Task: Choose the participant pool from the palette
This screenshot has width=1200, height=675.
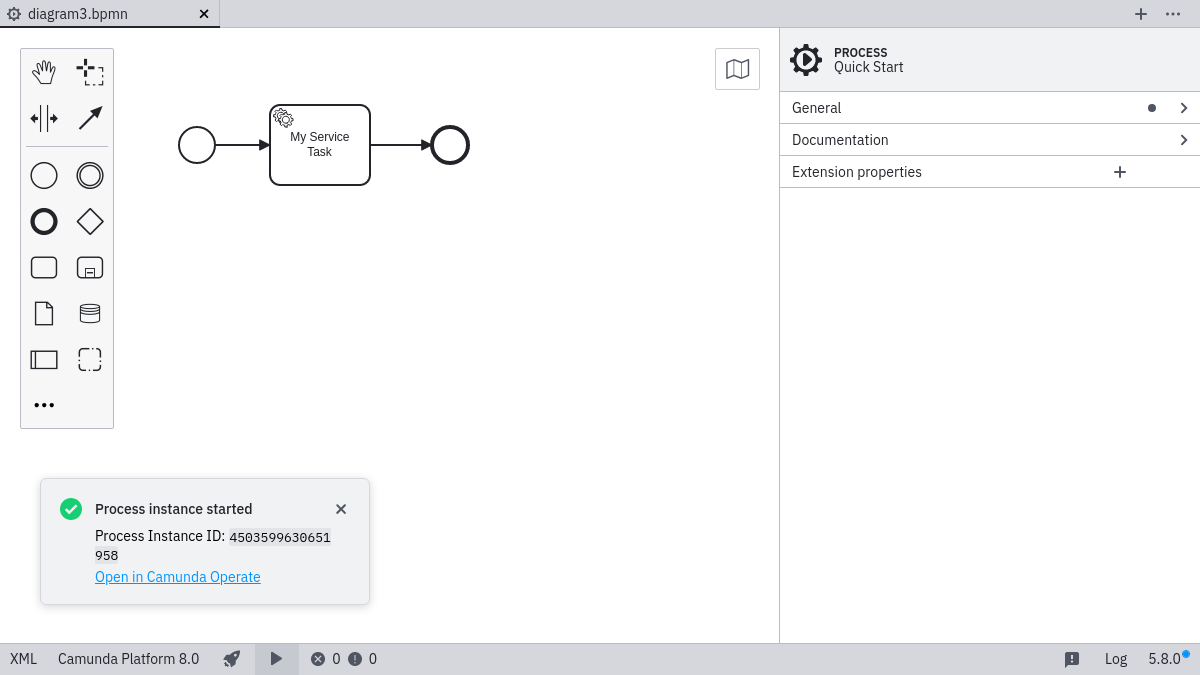Action: (x=44, y=359)
